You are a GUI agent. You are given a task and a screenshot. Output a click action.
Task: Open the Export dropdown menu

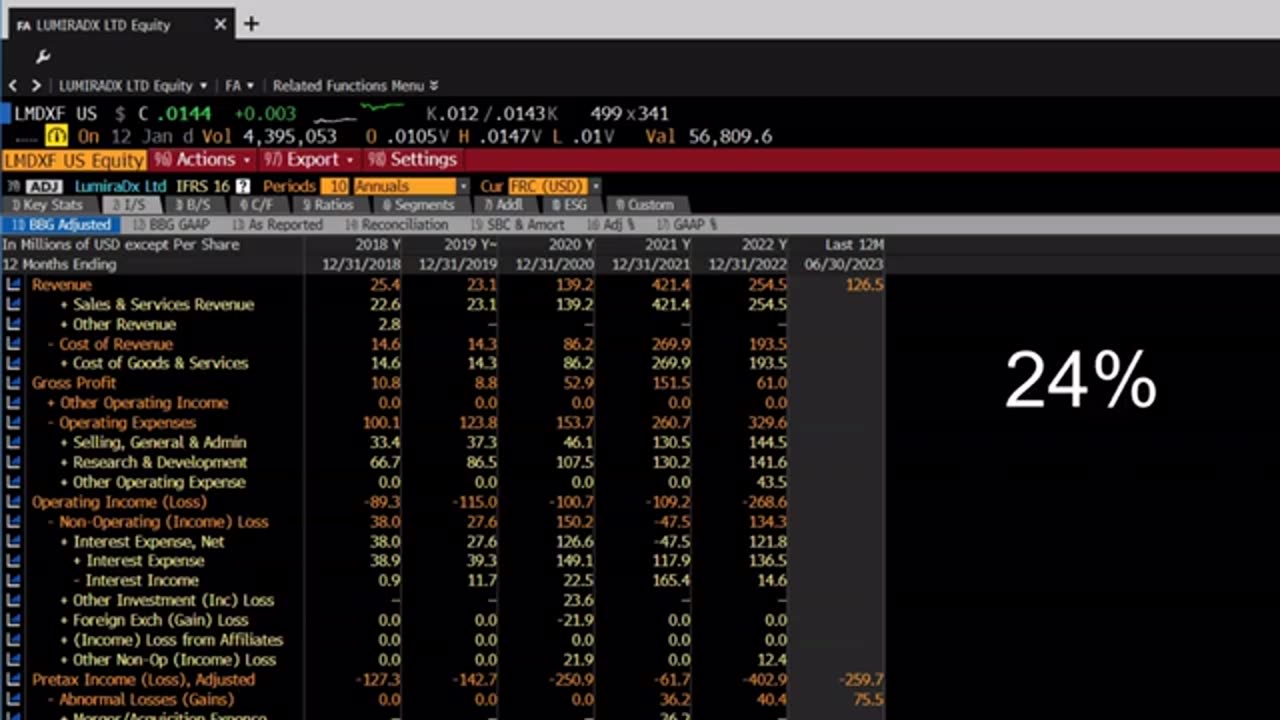coord(308,160)
